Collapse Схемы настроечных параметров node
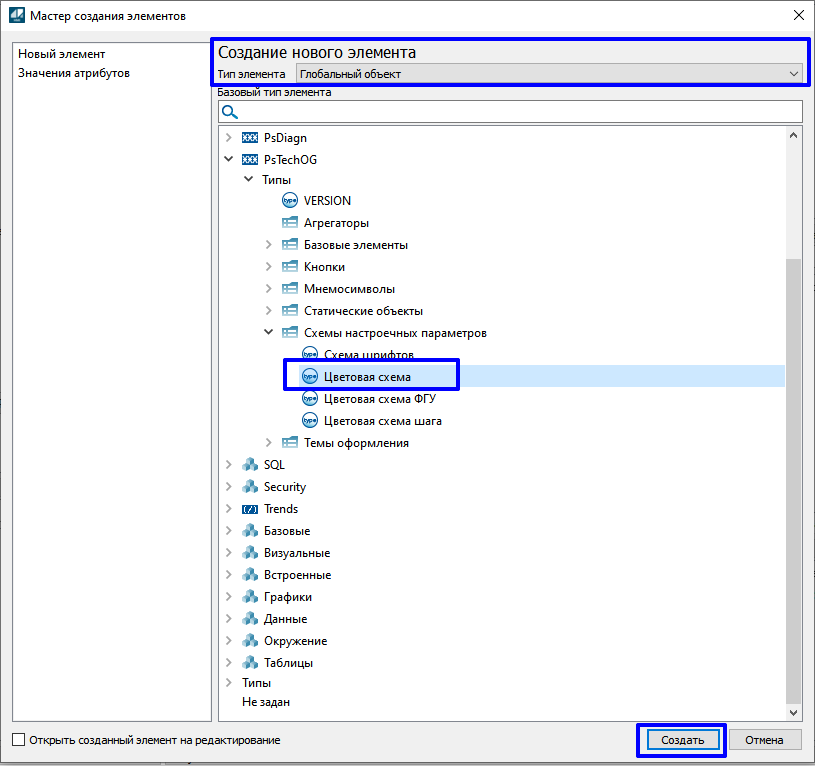This screenshot has width=815, height=766. [268, 333]
